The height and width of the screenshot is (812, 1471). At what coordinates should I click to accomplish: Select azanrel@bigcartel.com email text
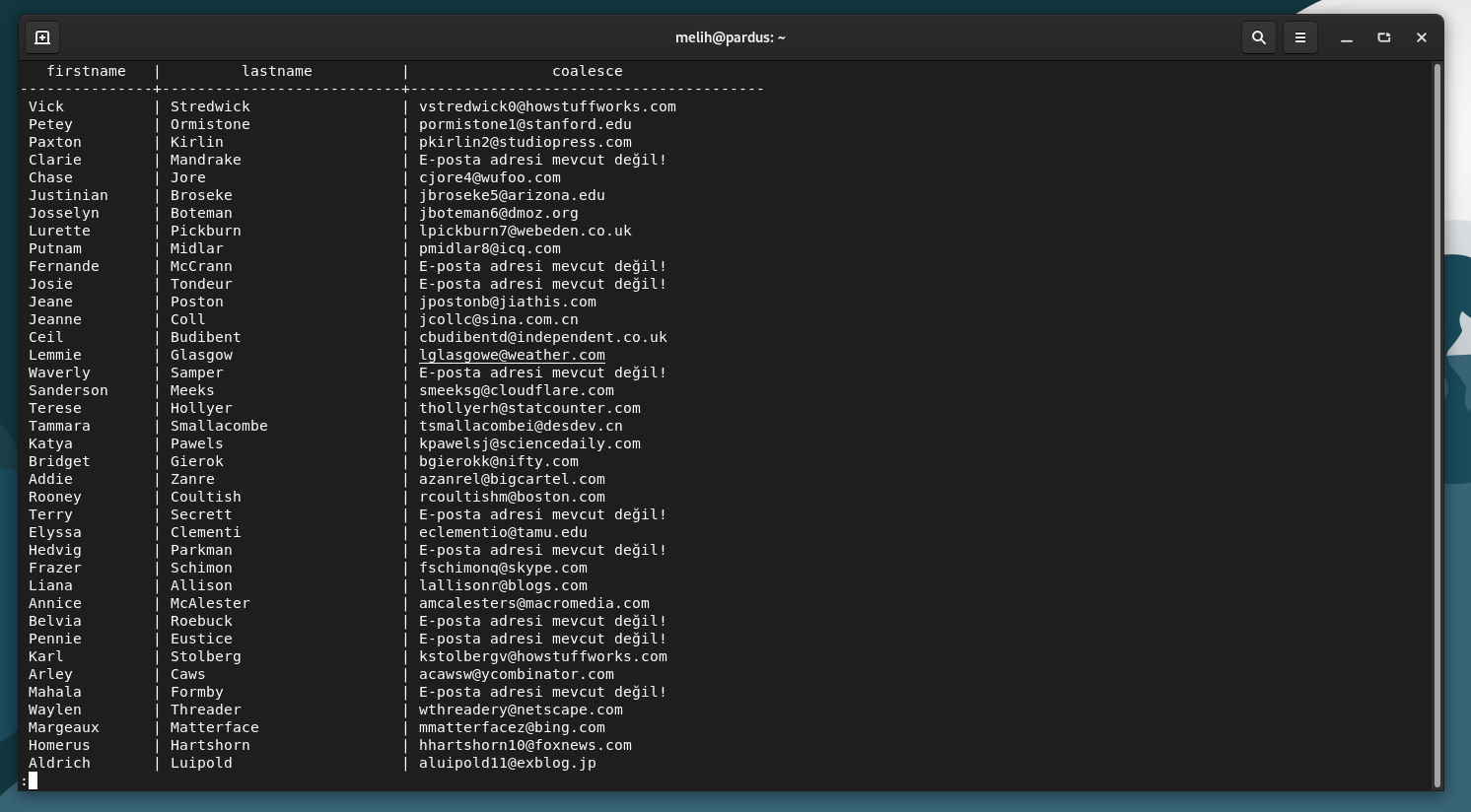pyautogui.click(x=512, y=479)
